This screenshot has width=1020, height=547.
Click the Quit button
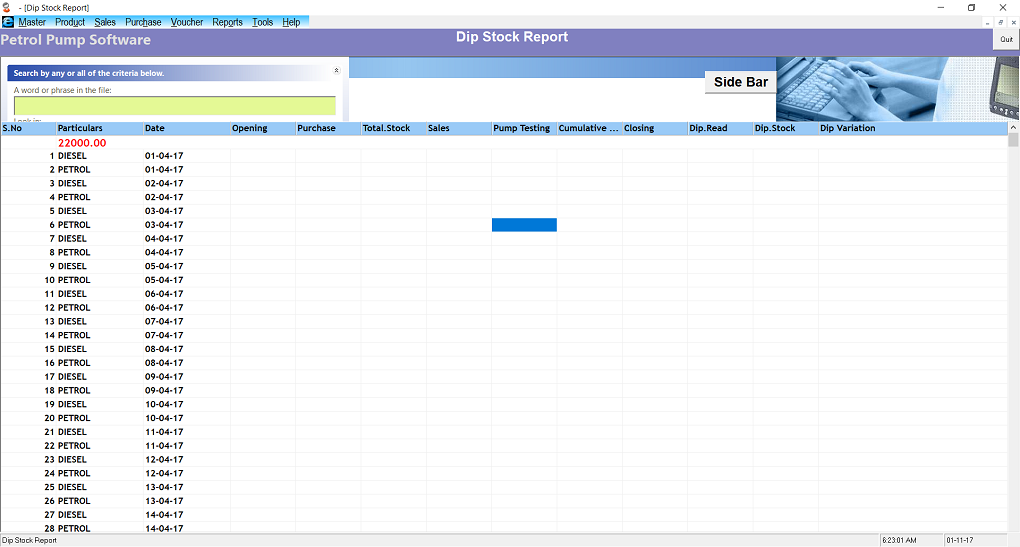[x=1006, y=40]
